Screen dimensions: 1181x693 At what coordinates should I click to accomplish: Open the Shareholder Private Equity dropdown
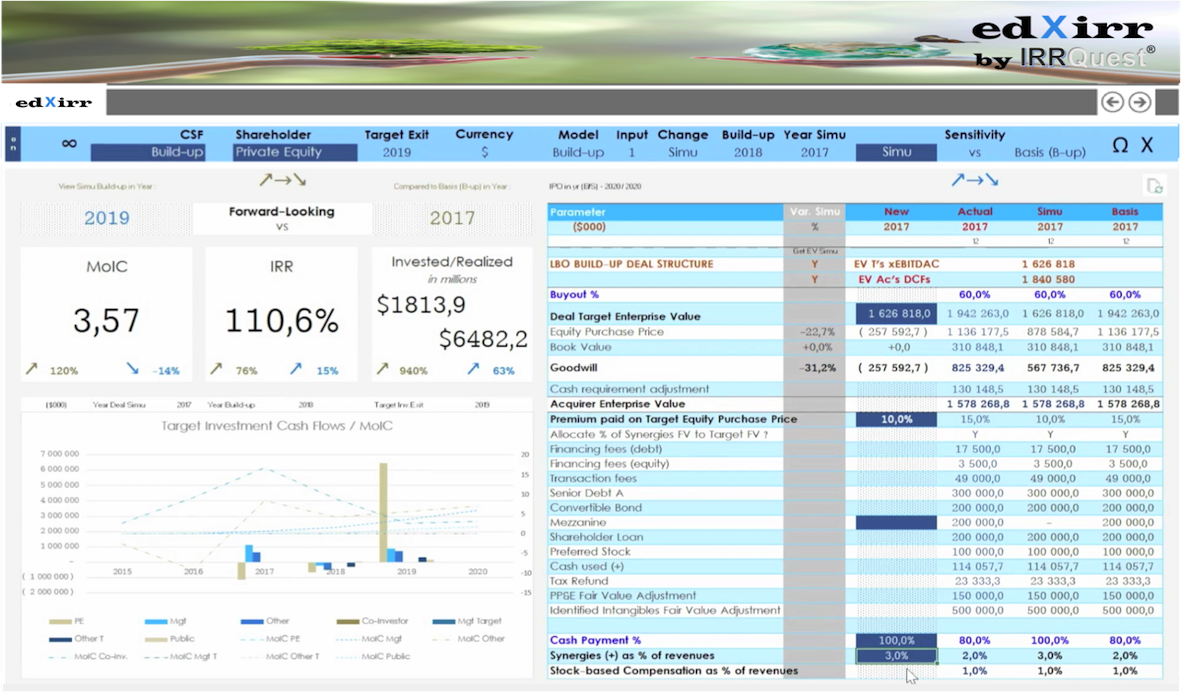point(295,153)
